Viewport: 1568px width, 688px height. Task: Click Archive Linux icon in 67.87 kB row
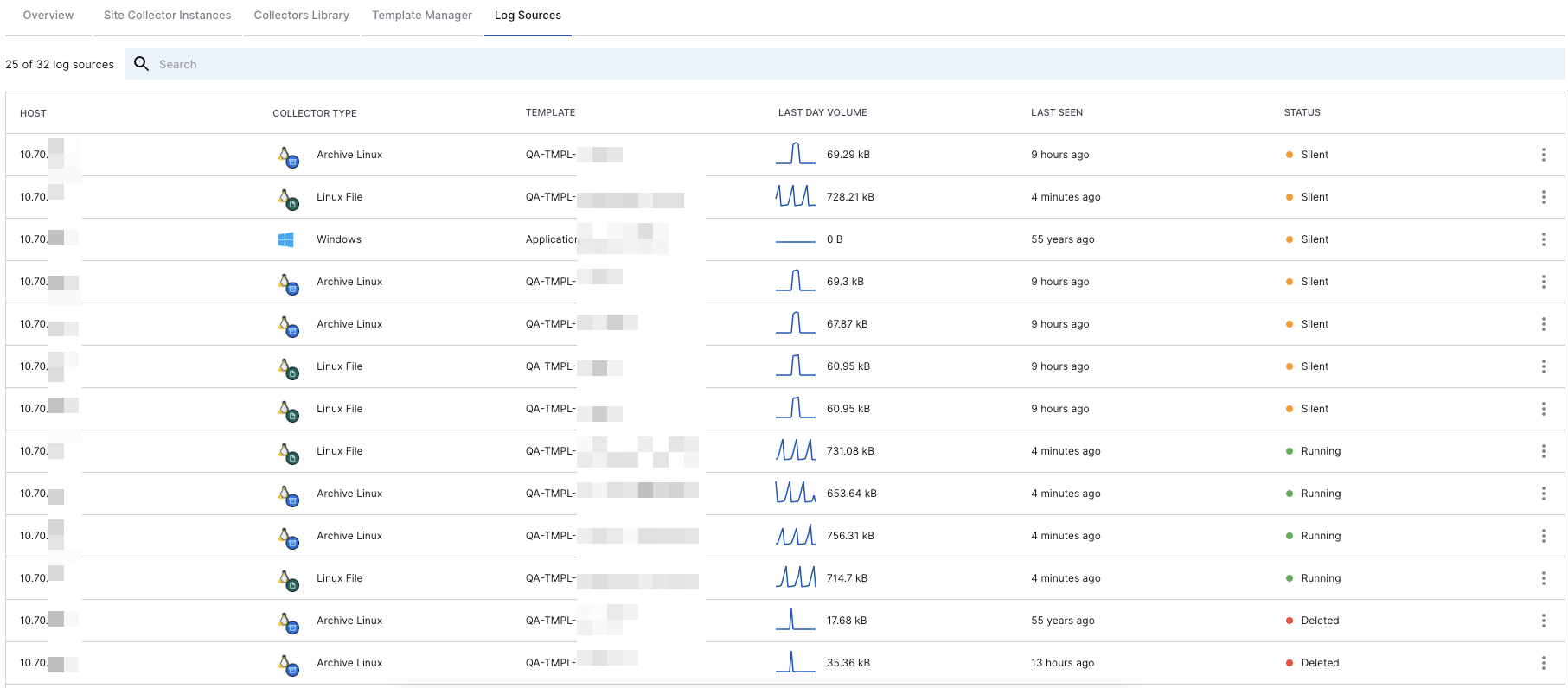[288, 326]
